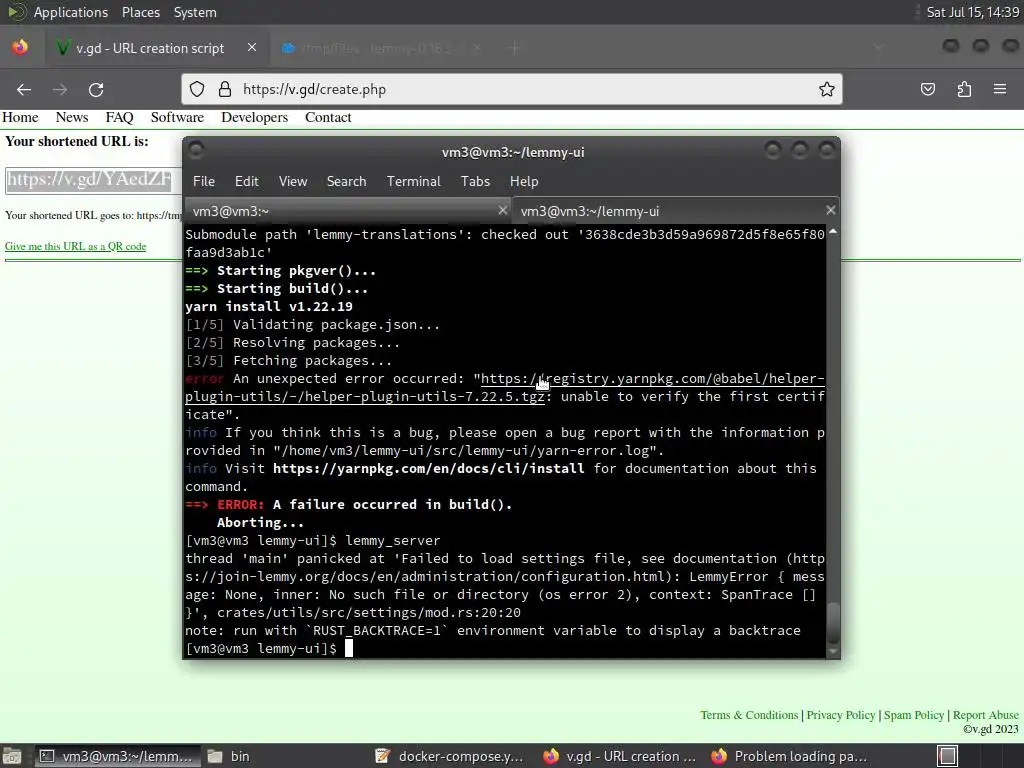Open Terms & Conditions link

point(749,715)
